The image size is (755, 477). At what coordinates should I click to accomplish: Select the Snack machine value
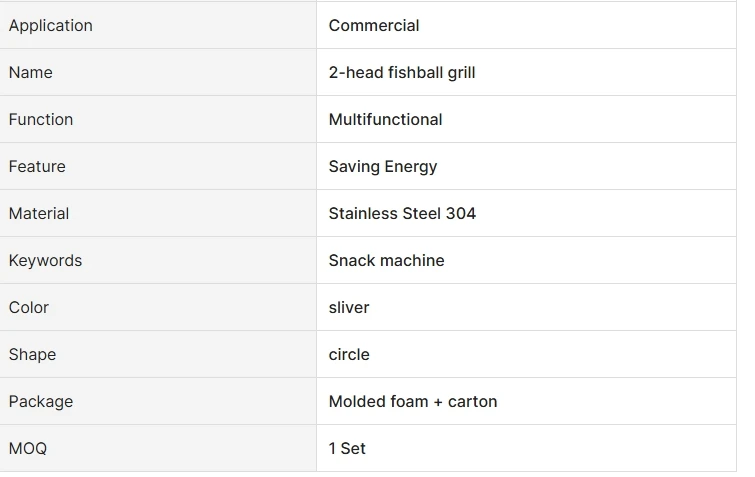(386, 261)
